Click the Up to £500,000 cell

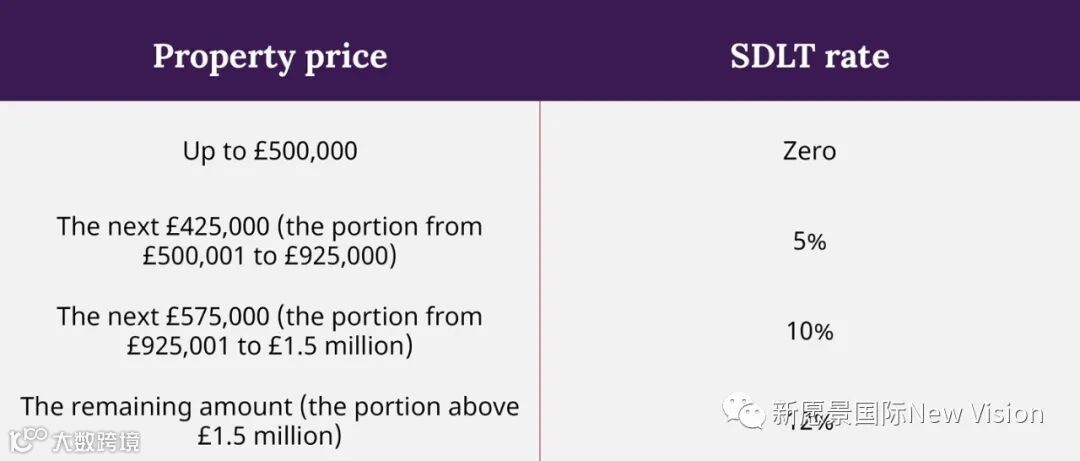[270, 151]
